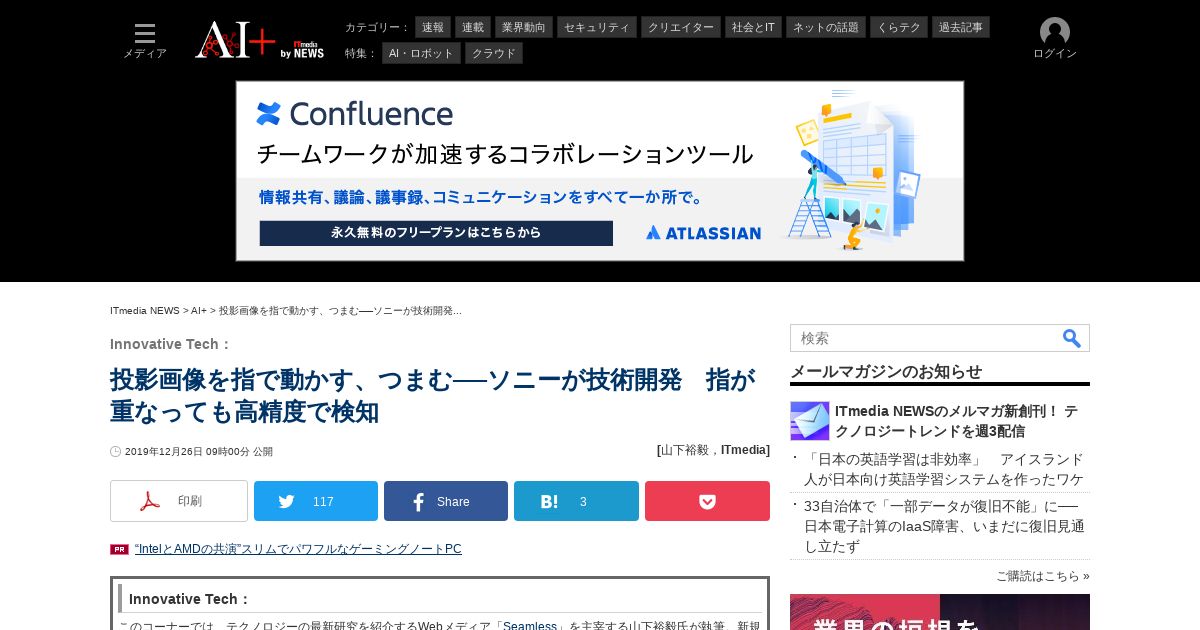Click the Confluence banner advertisement
This screenshot has height=630, width=1200.
point(600,171)
